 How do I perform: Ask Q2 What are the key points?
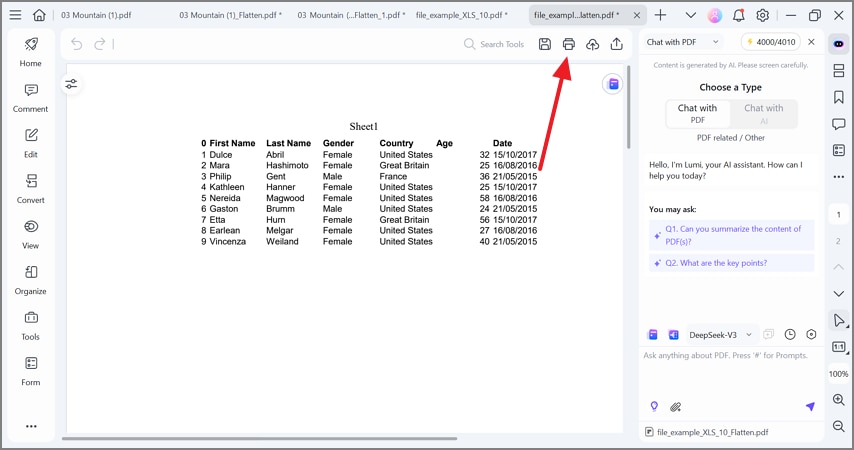click(x=731, y=263)
